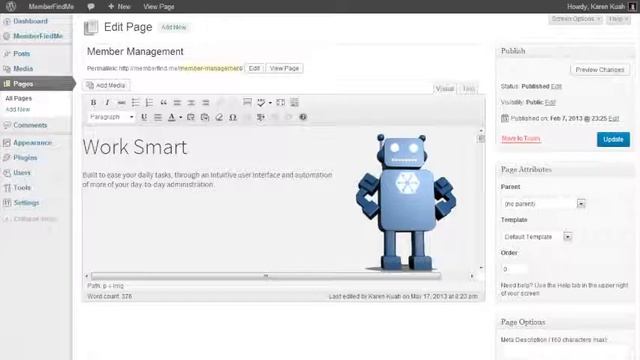This screenshot has height=360, width=640.
Task: Edit the permalink slug
Action: point(254,69)
